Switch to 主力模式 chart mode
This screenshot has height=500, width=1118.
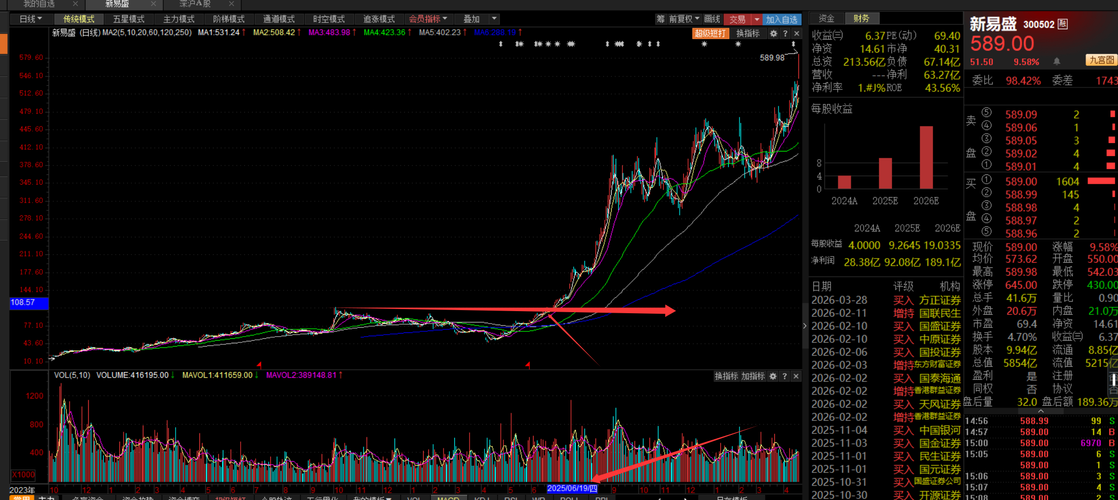pos(178,19)
